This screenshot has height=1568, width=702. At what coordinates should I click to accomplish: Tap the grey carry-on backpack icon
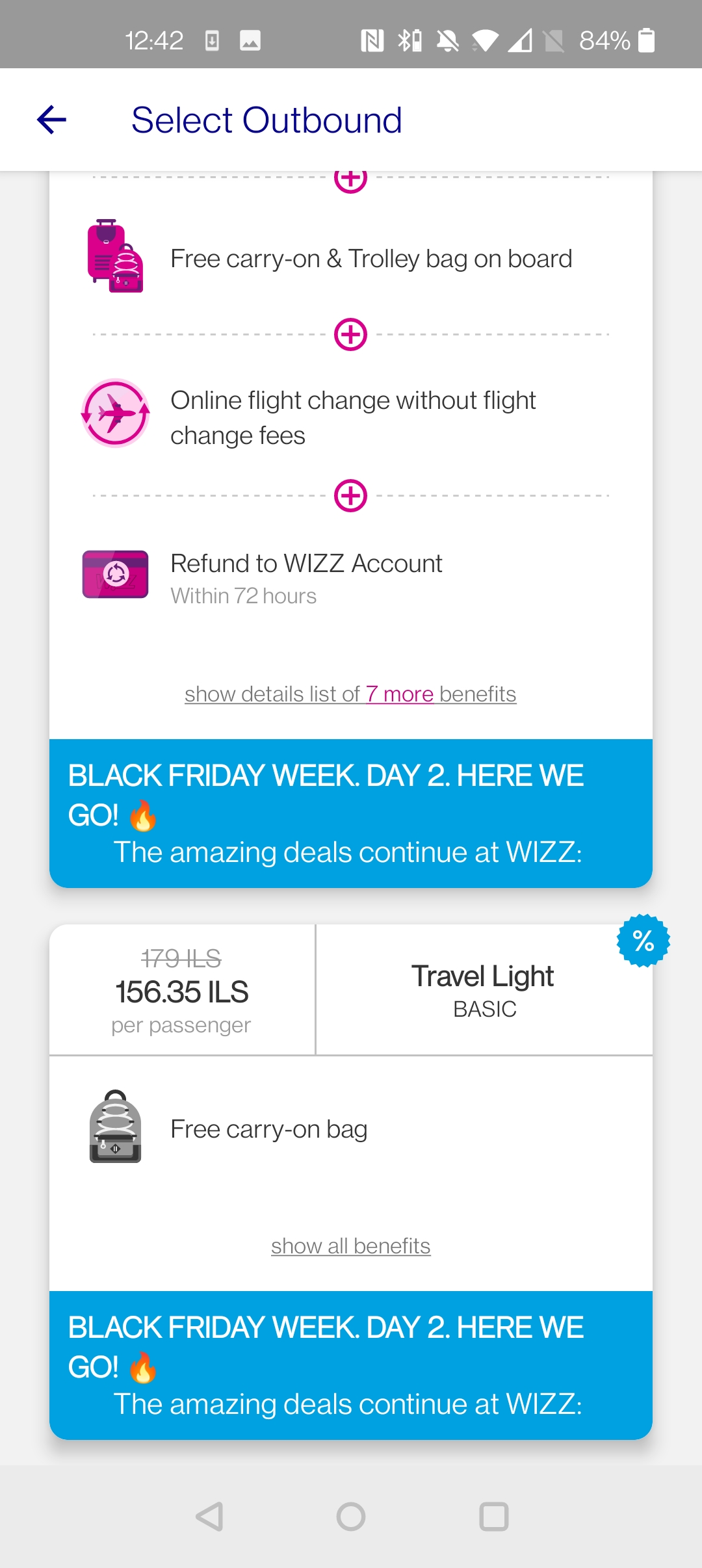point(115,1127)
